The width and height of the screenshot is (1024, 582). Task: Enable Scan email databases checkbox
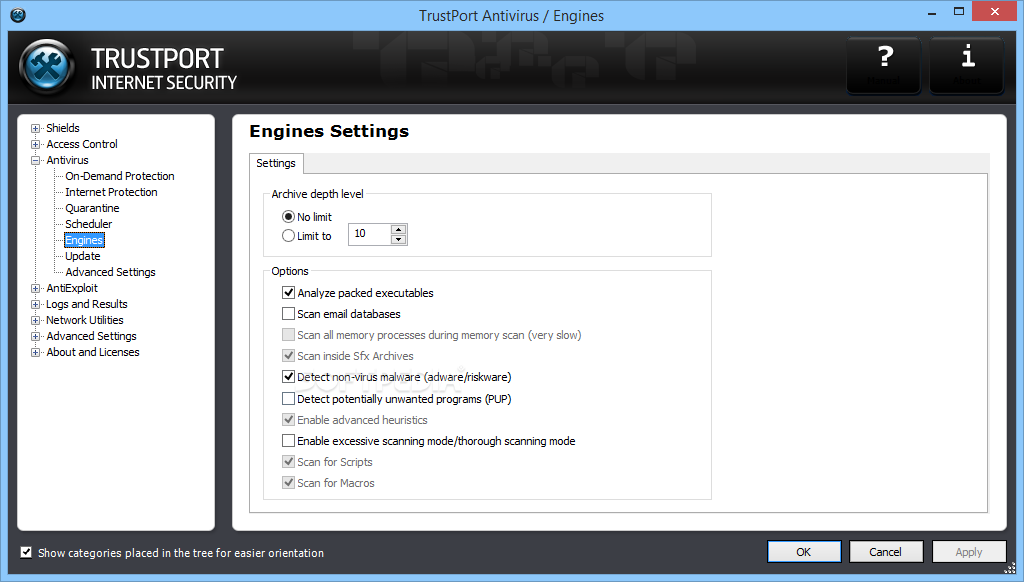289,314
